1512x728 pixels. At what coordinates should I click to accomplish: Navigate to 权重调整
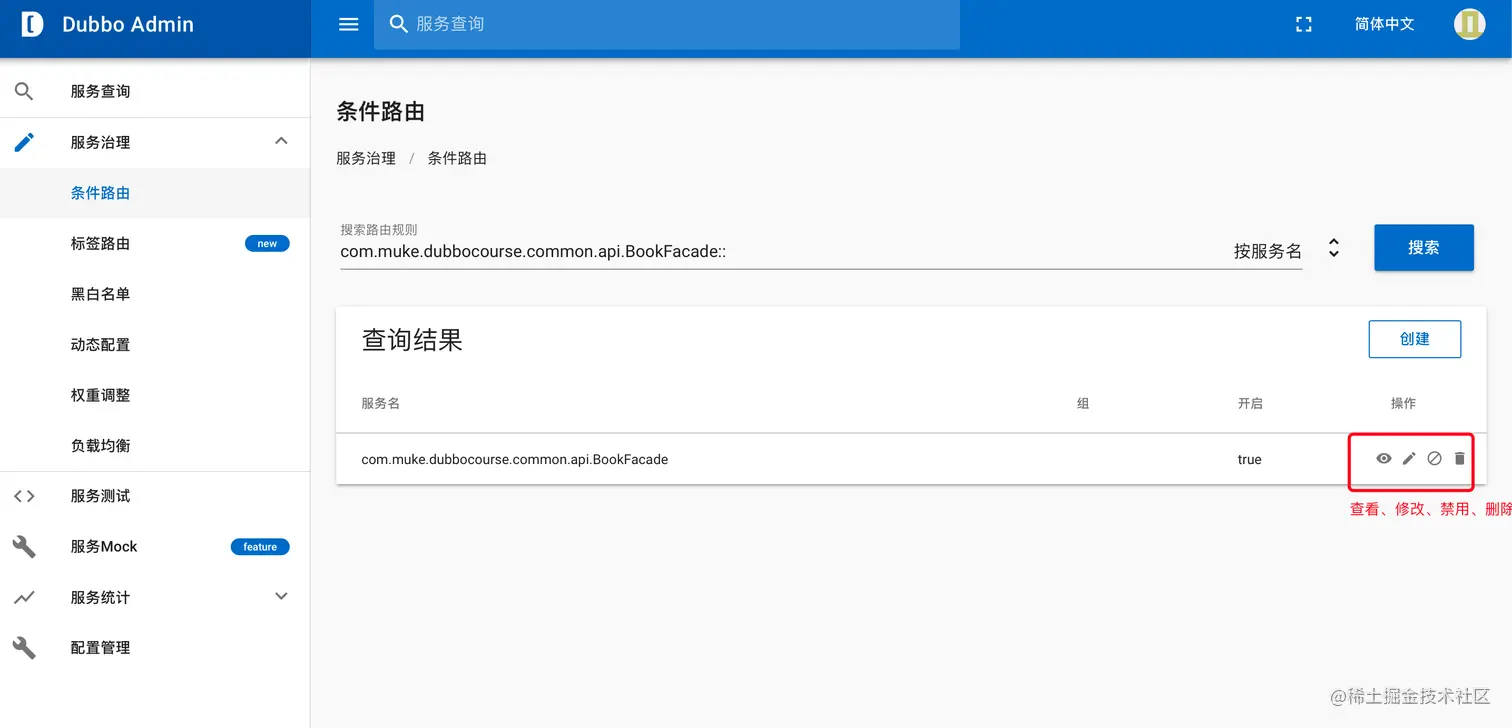[155, 395]
